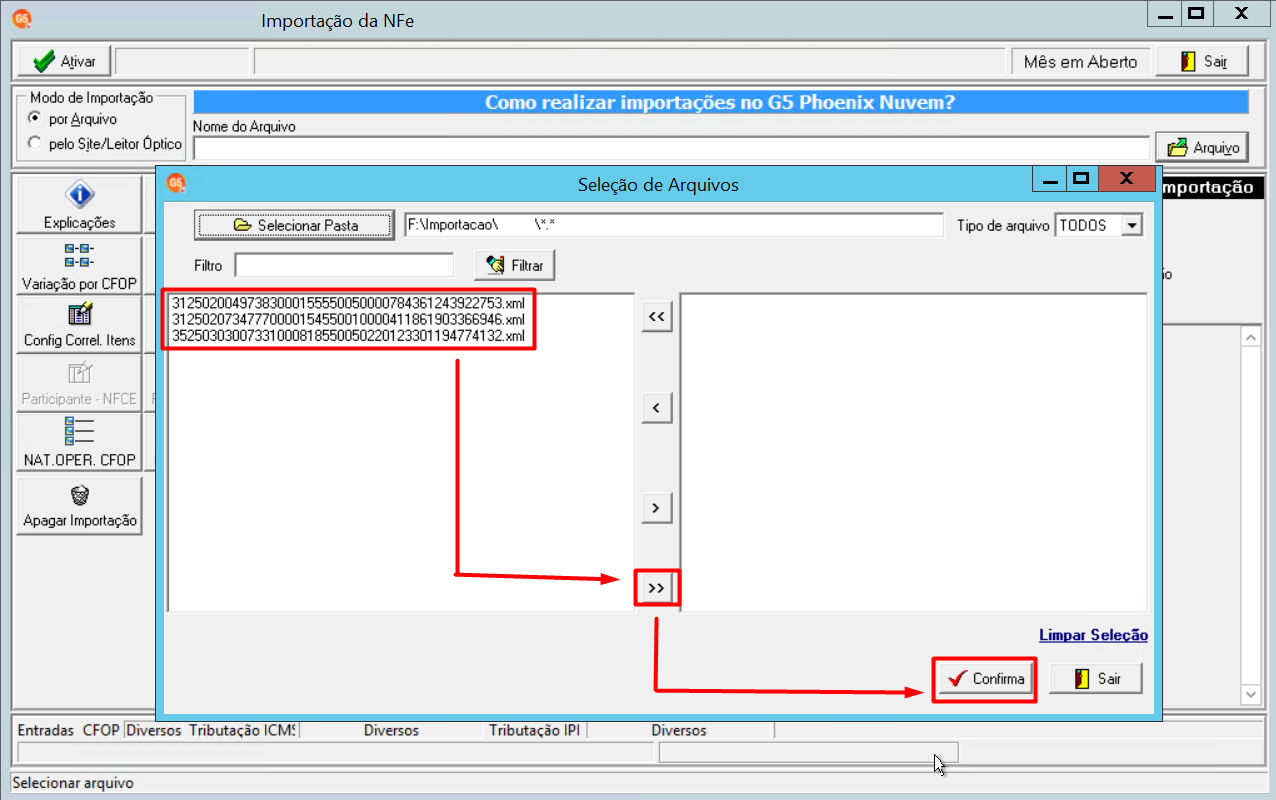Click Apagar Importação trash button
The height and width of the screenshot is (800, 1276).
pyautogui.click(x=79, y=506)
